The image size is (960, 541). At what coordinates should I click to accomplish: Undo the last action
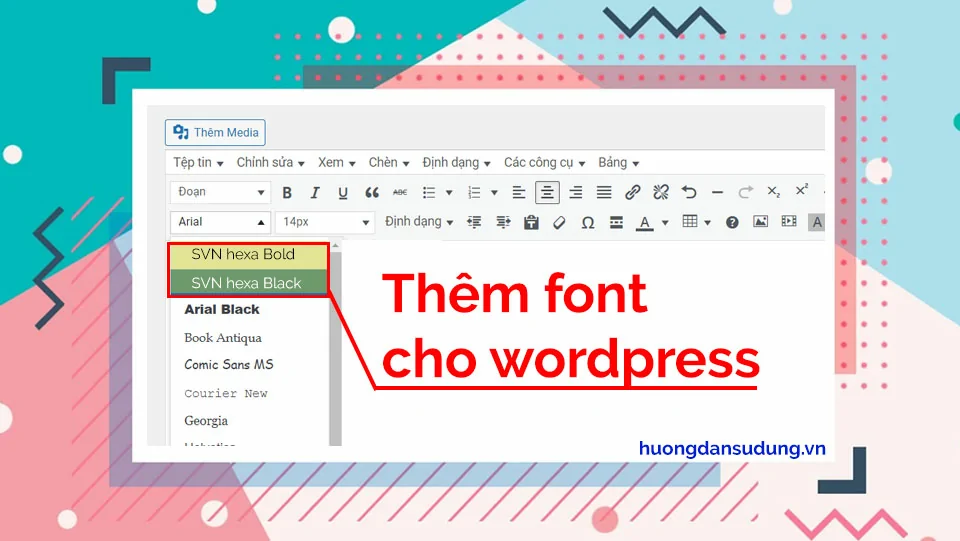[x=689, y=193]
